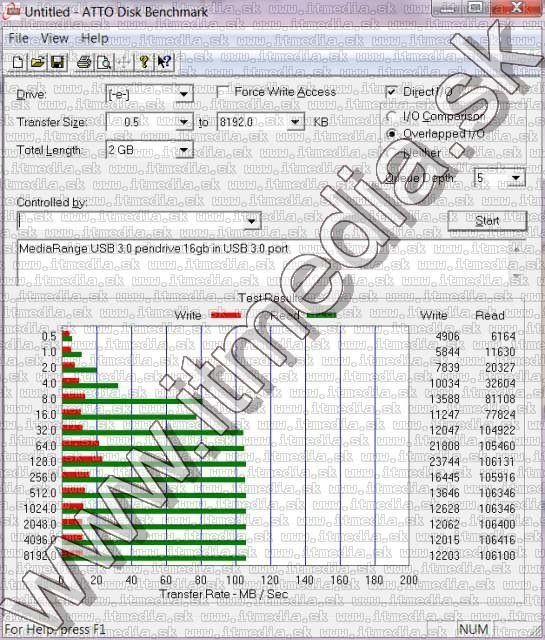
Task: Click the crosshair move toolbar icon
Action: (124, 62)
